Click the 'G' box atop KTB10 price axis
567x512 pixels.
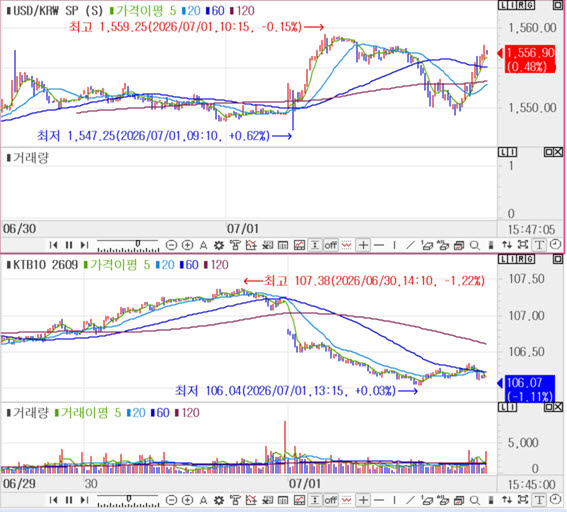click(x=530, y=259)
